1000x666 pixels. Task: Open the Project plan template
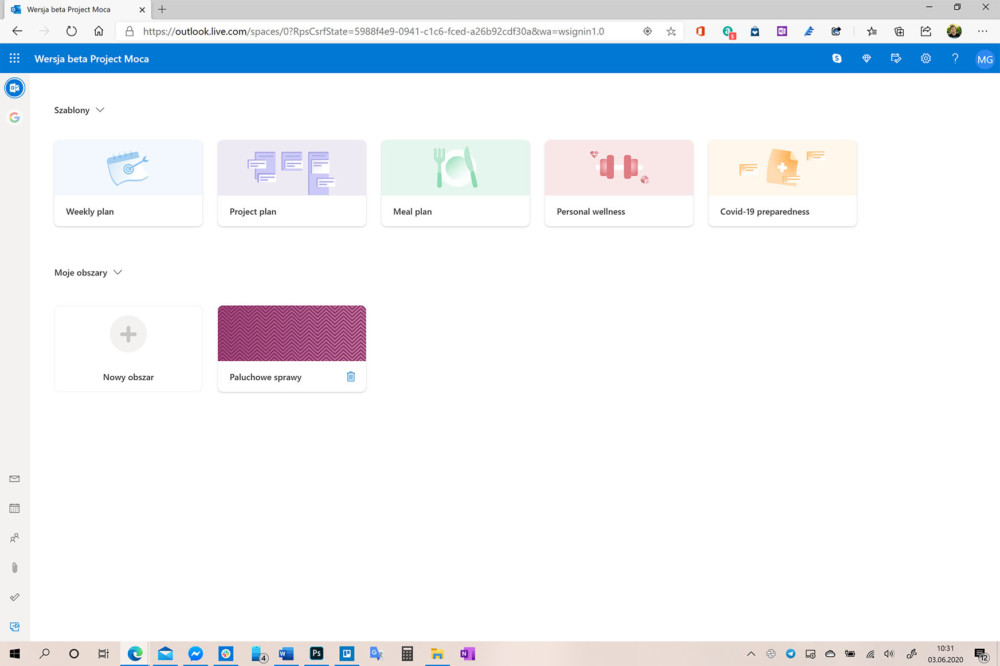[x=292, y=183]
